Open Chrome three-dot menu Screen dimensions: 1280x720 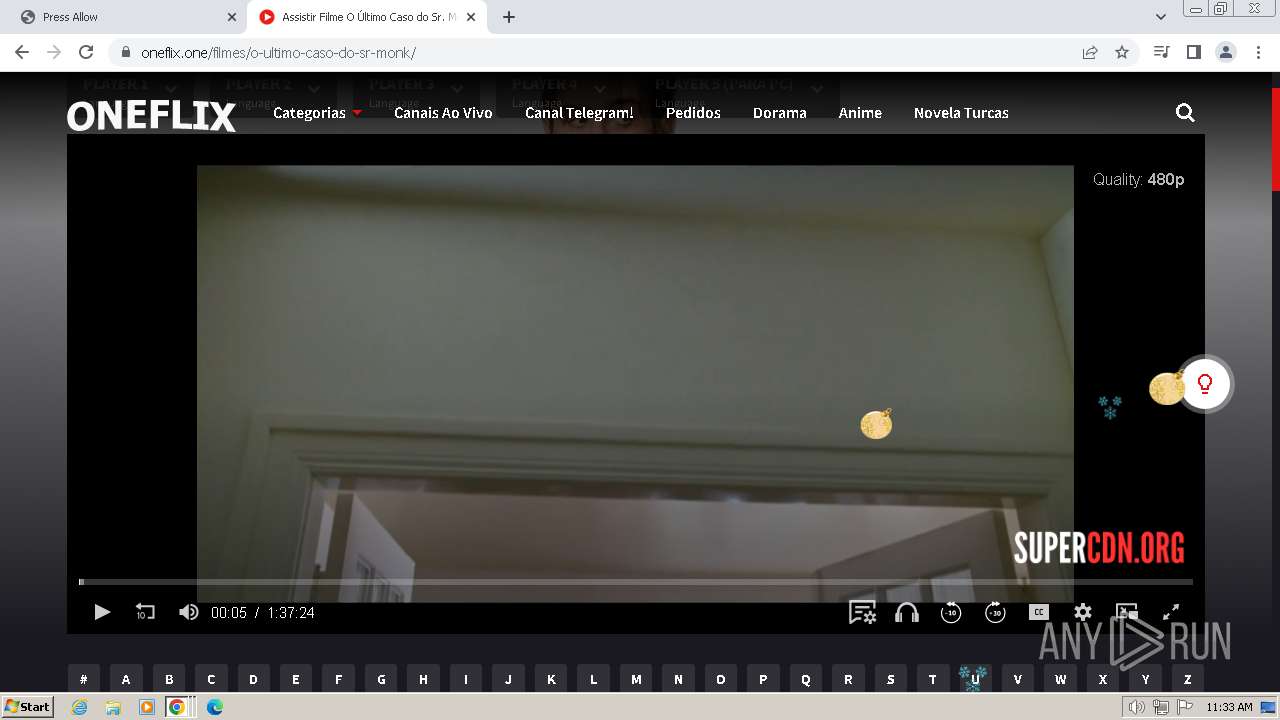tap(1257, 52)
